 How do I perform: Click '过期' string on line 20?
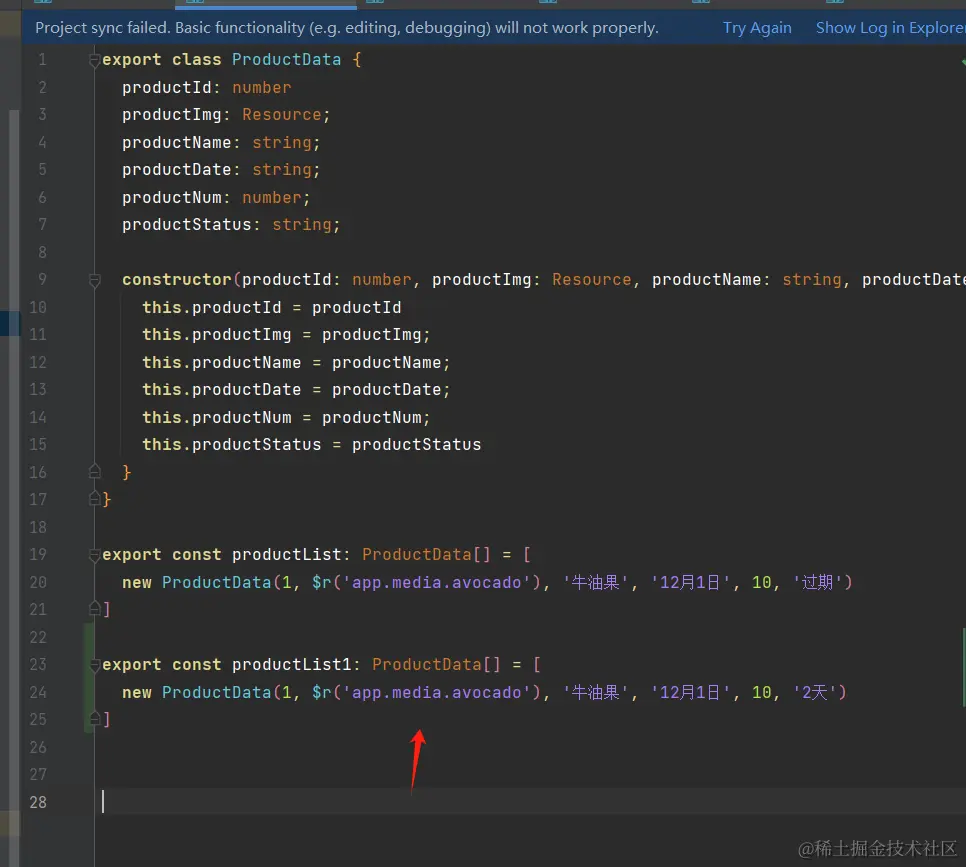(x=818, y=582)
